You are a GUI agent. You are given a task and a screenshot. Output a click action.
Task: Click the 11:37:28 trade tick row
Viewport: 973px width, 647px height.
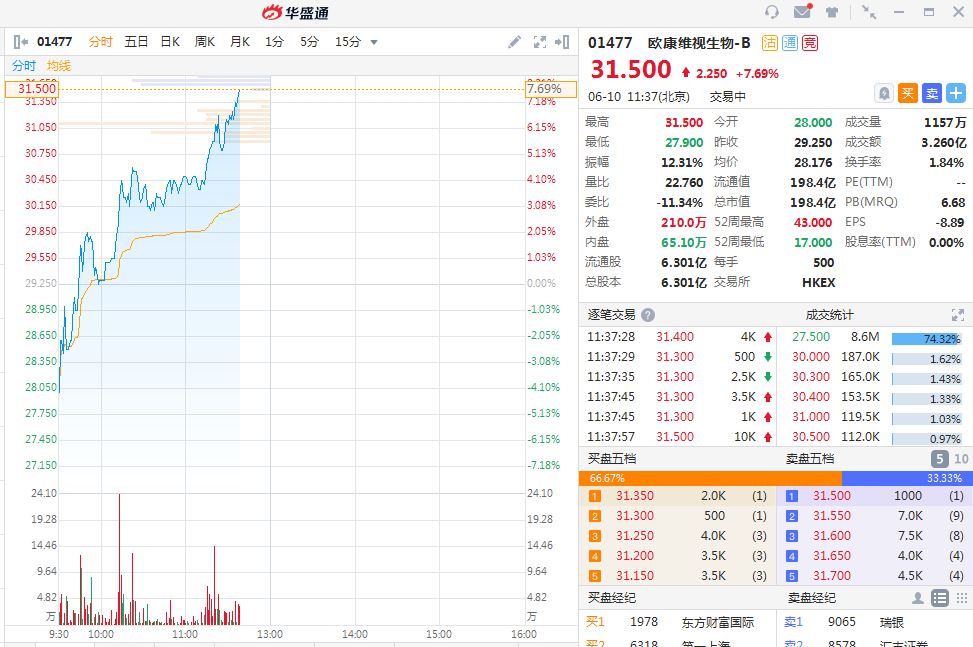(x=679, y=337)
